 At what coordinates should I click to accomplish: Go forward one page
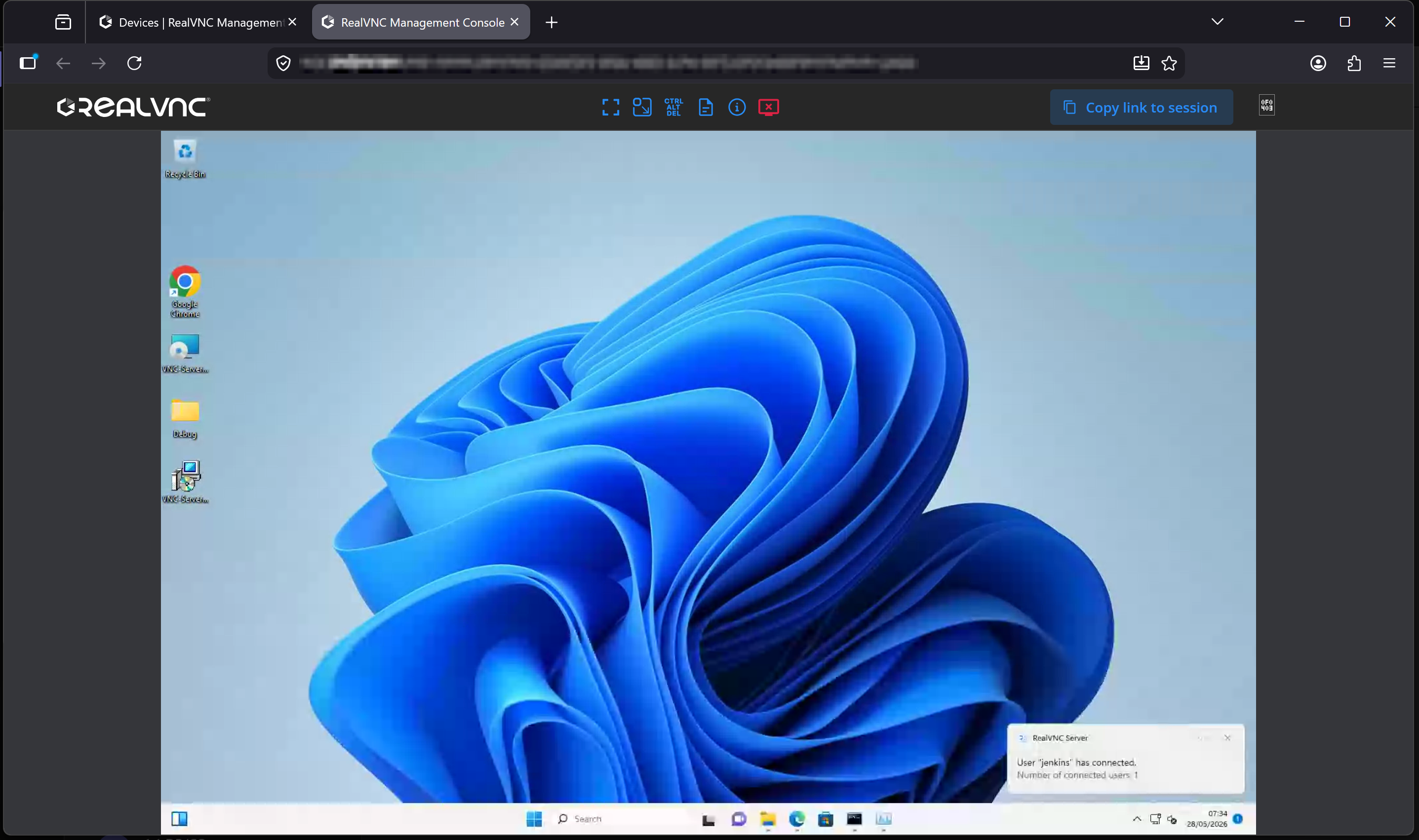(x=99, y=63)
